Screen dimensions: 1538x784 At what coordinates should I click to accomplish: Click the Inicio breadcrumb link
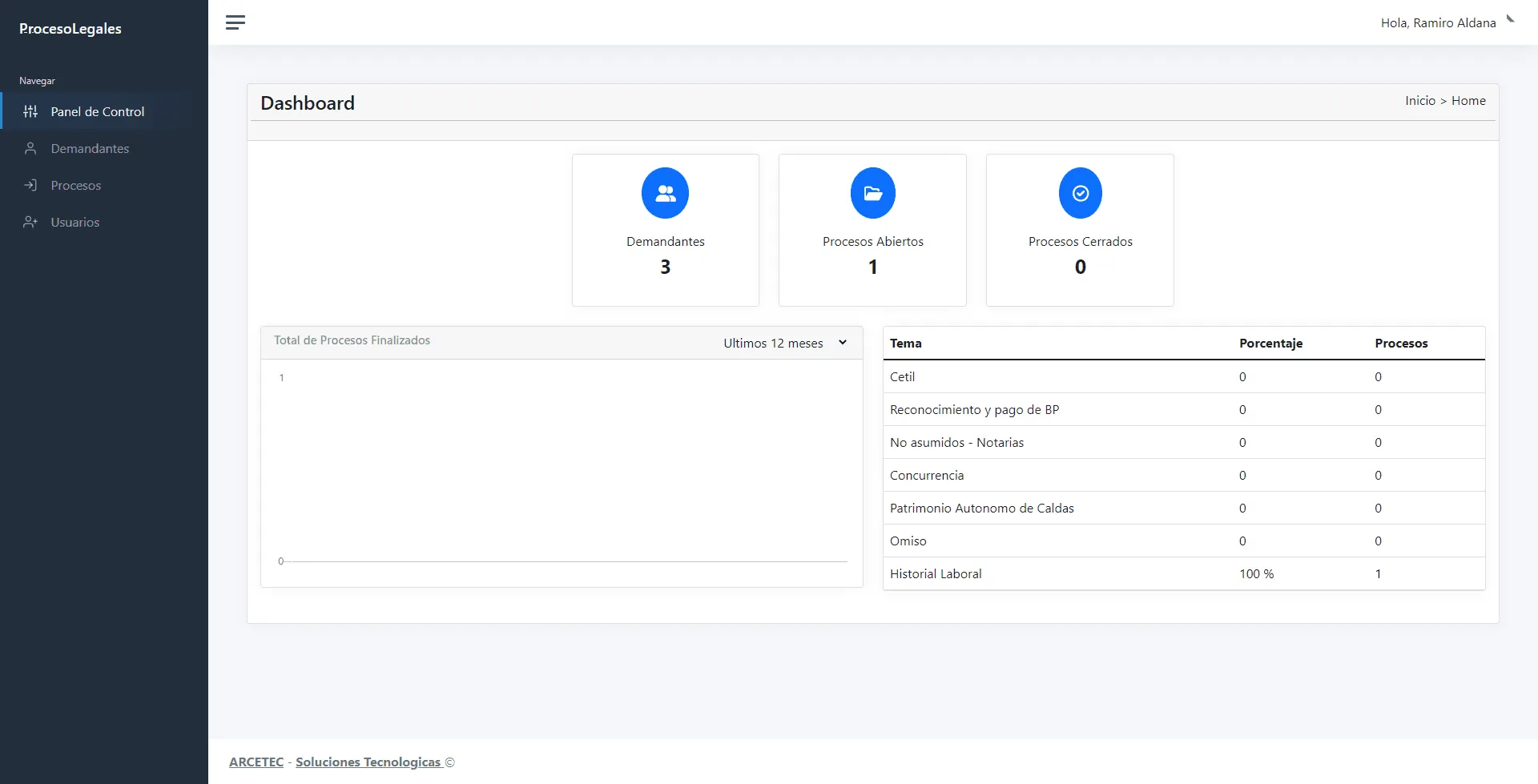click(x=1419, y=101)
